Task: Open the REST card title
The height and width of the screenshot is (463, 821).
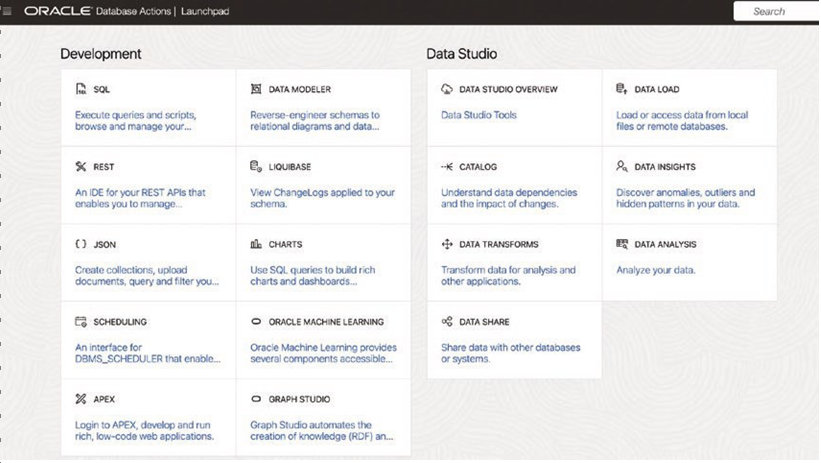Action: (x=104, y=167)
